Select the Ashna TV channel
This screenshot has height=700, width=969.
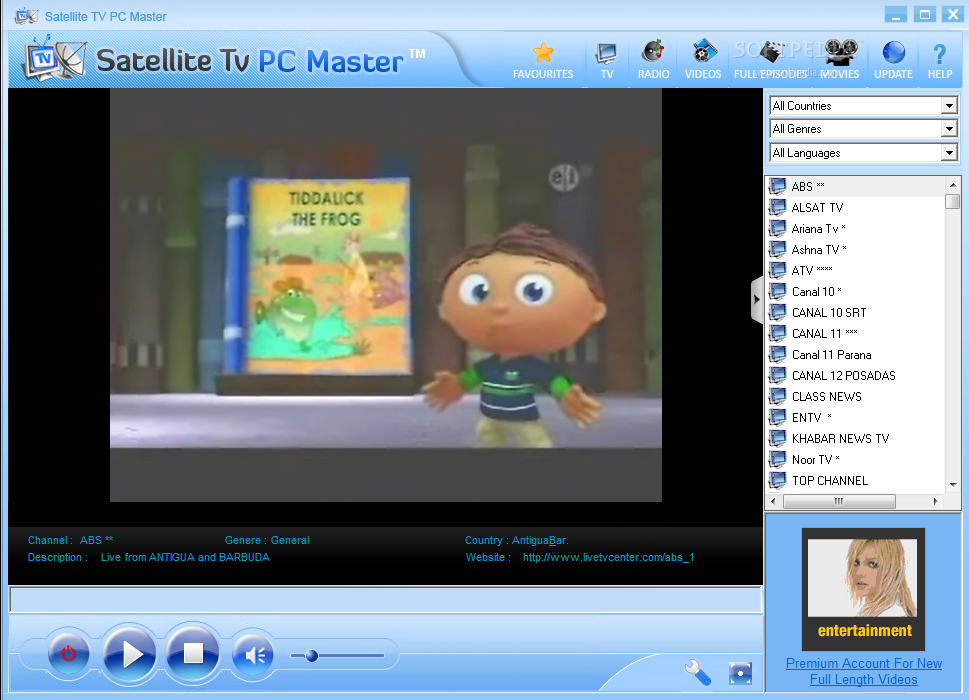(856, 250)
